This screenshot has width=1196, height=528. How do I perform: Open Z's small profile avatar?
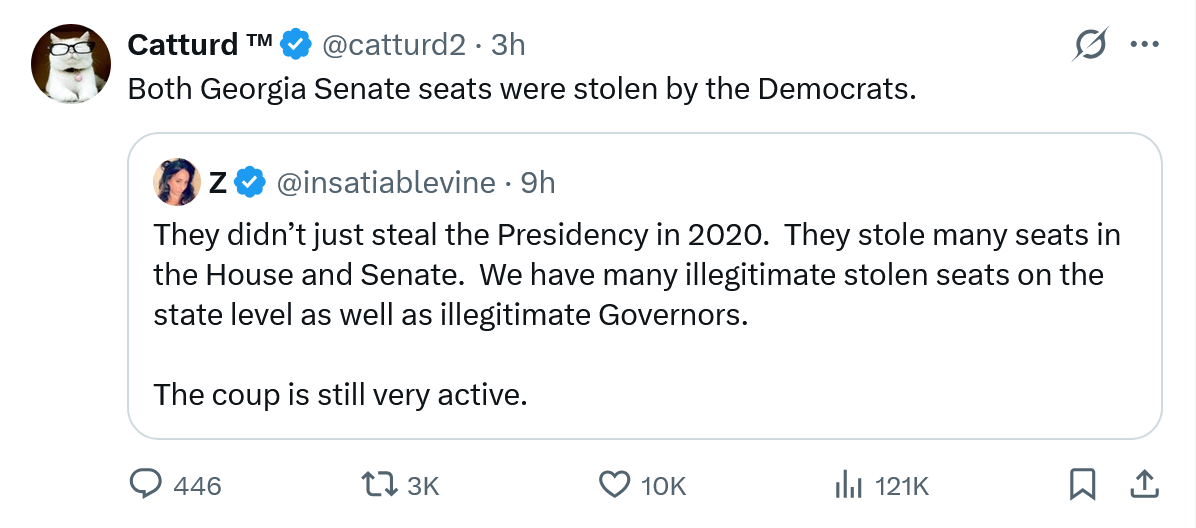(174, 181)
